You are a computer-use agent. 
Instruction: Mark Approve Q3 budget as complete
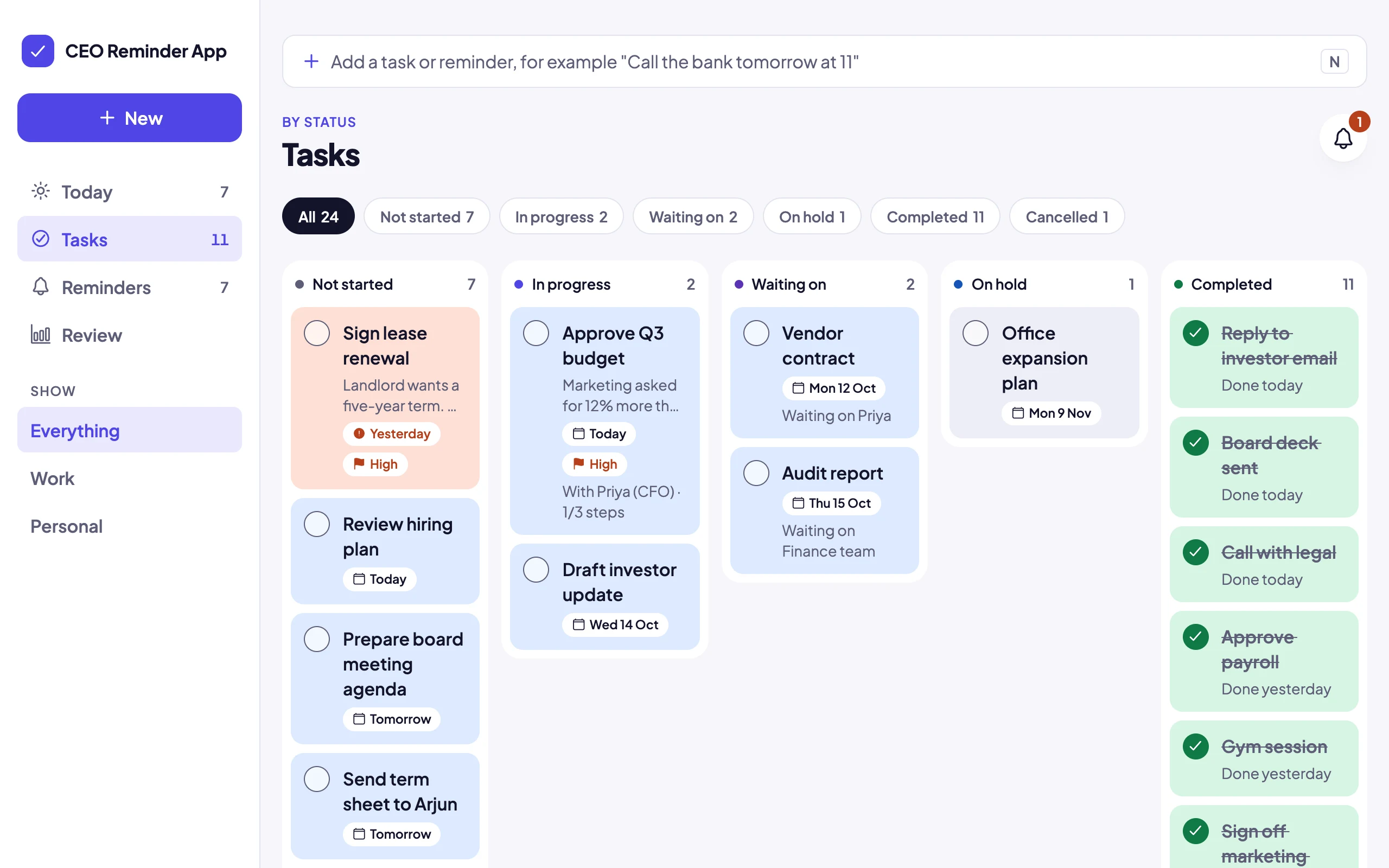536,333
